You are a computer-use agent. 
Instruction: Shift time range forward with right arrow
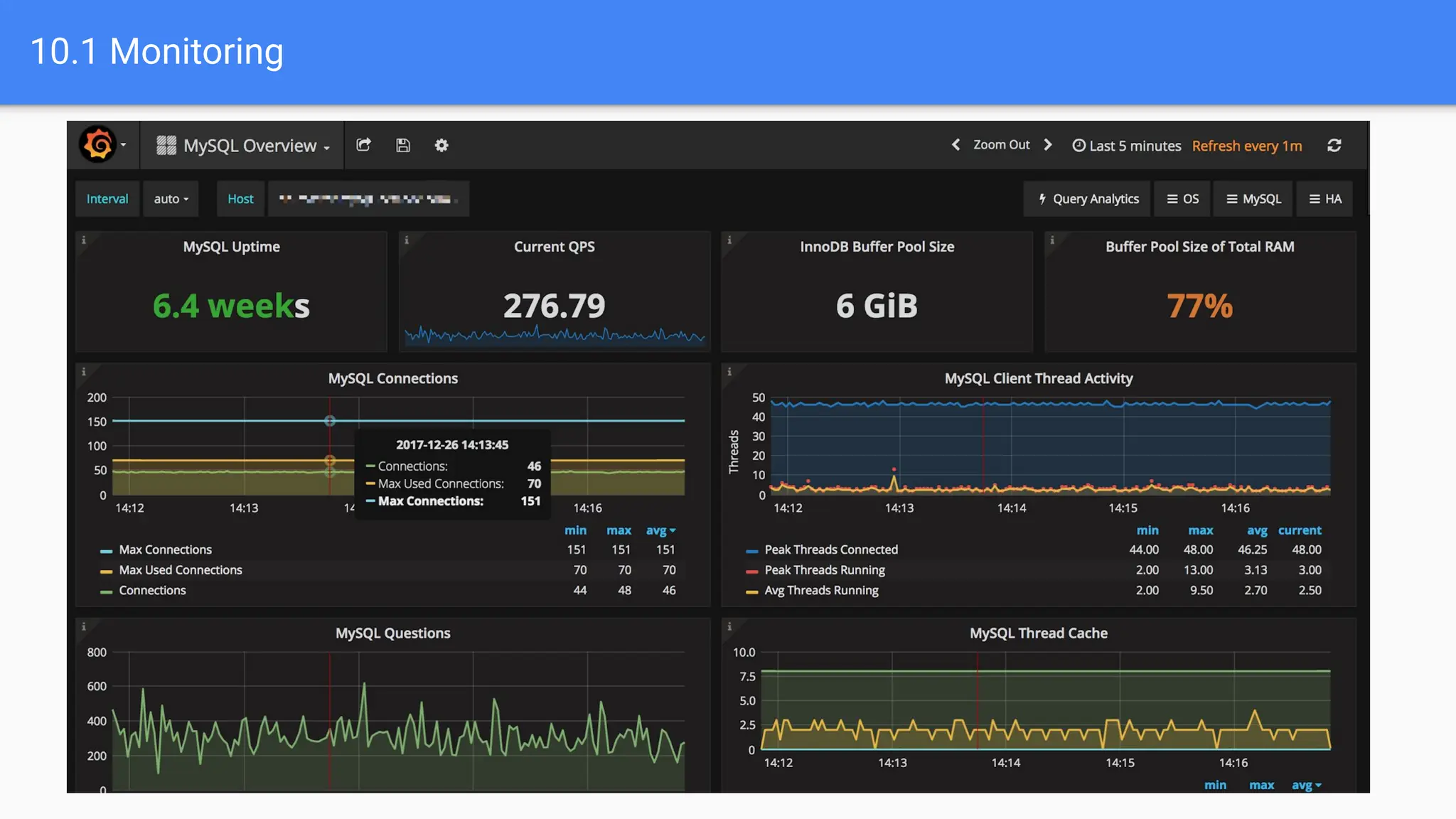coord(1048,145)
